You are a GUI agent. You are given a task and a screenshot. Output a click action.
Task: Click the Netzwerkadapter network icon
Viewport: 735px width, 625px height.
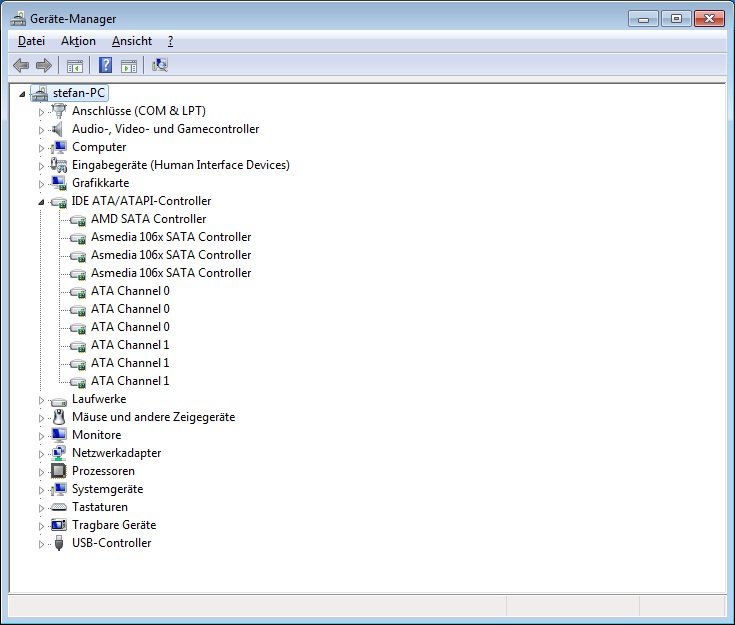coord(59,453)
